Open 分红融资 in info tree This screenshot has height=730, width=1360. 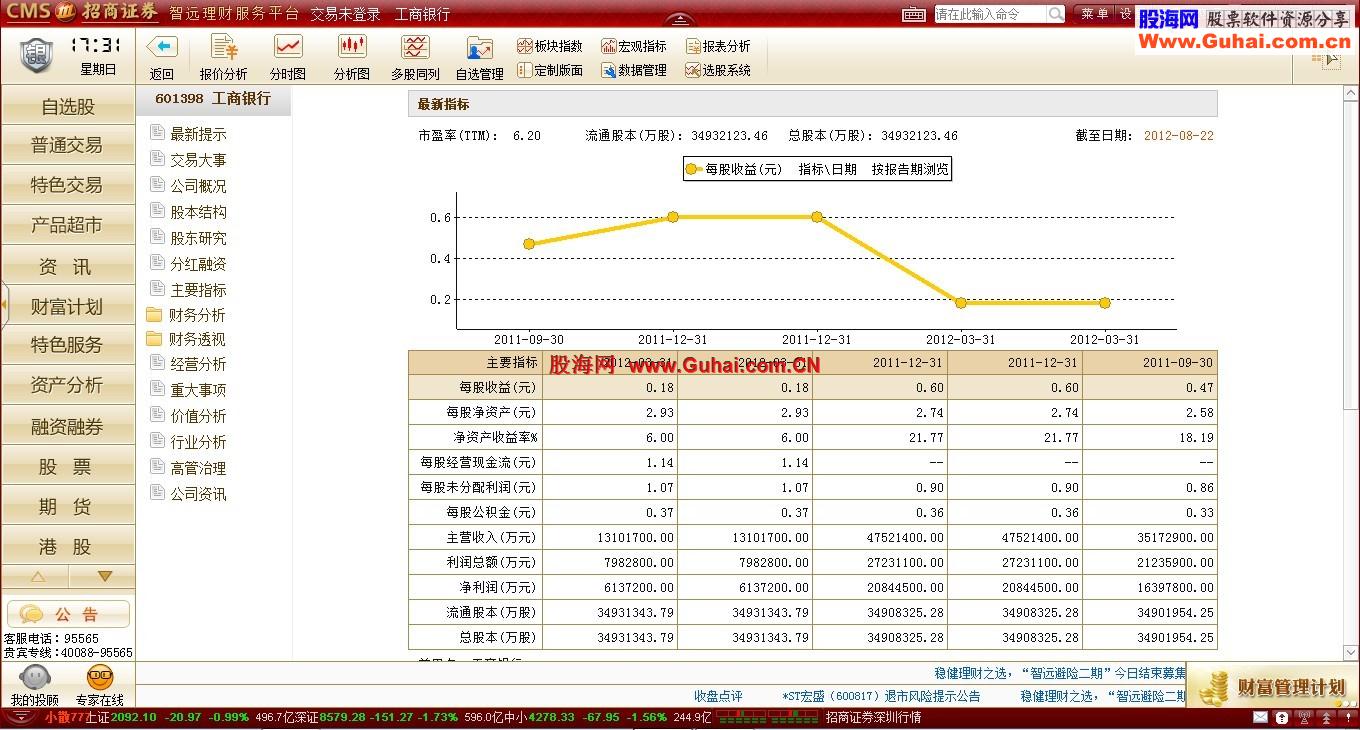198,264
